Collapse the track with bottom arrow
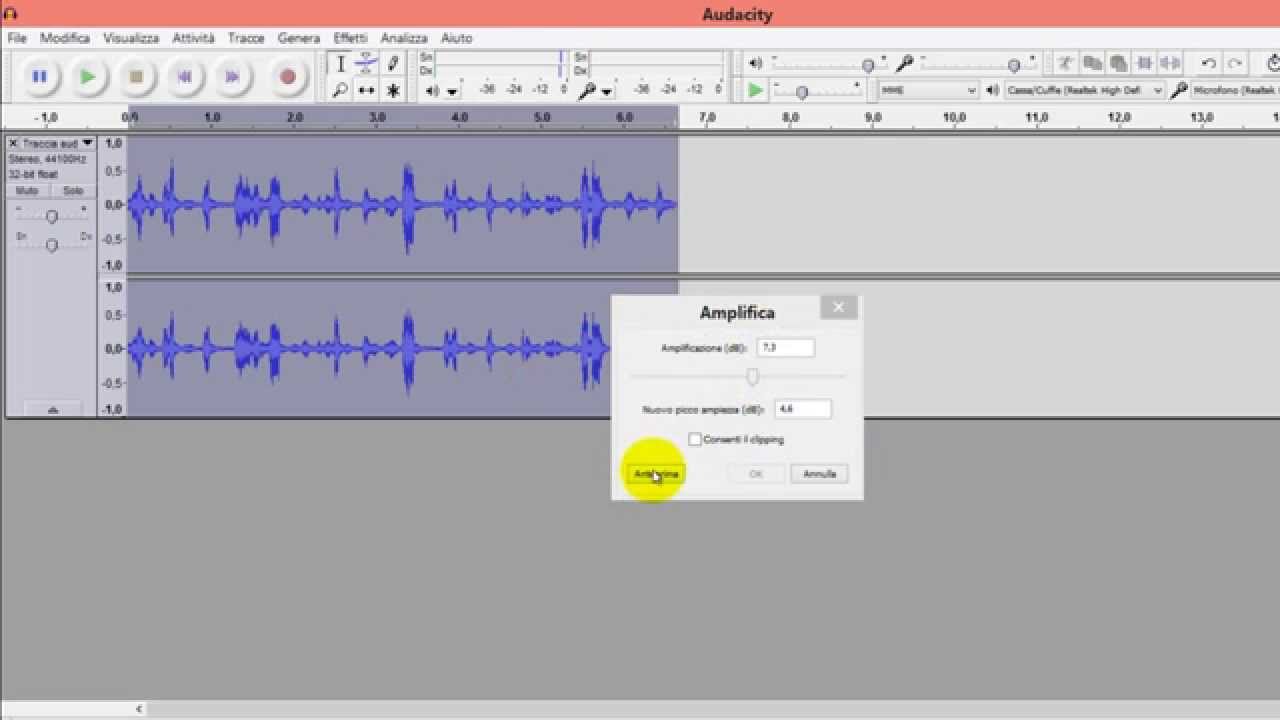 coord(52,409)
